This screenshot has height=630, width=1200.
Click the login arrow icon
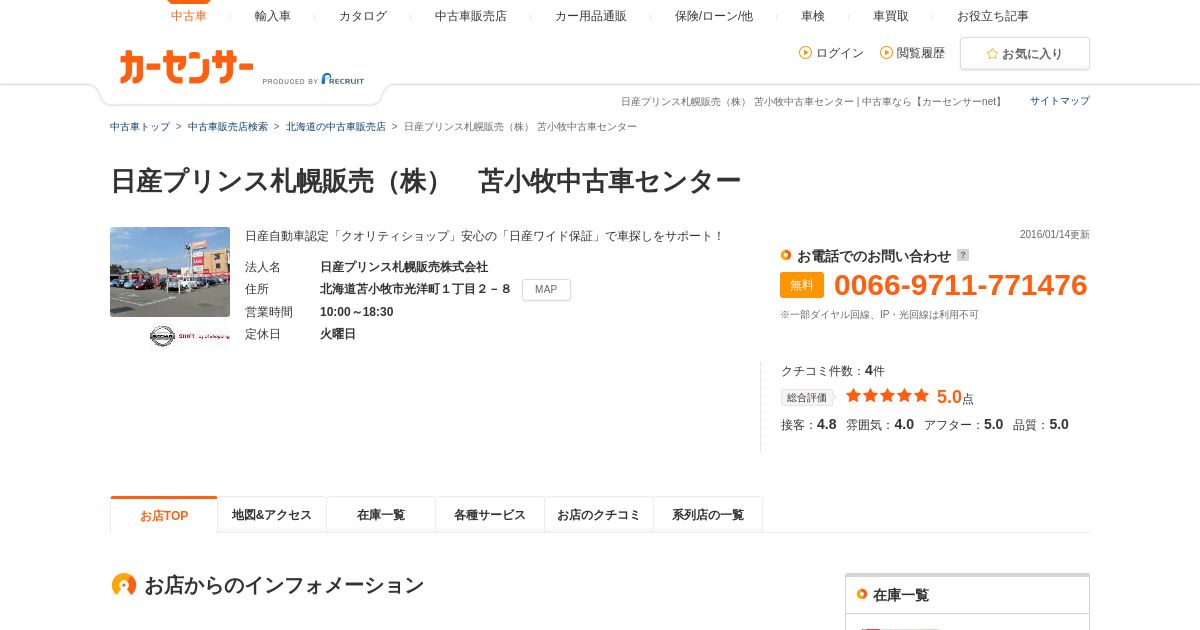pyautogui.click(x=805, y=53)
